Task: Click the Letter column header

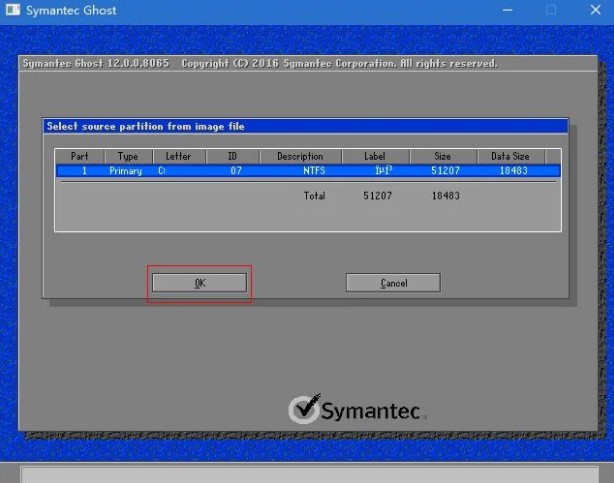Action: [178, 156]
